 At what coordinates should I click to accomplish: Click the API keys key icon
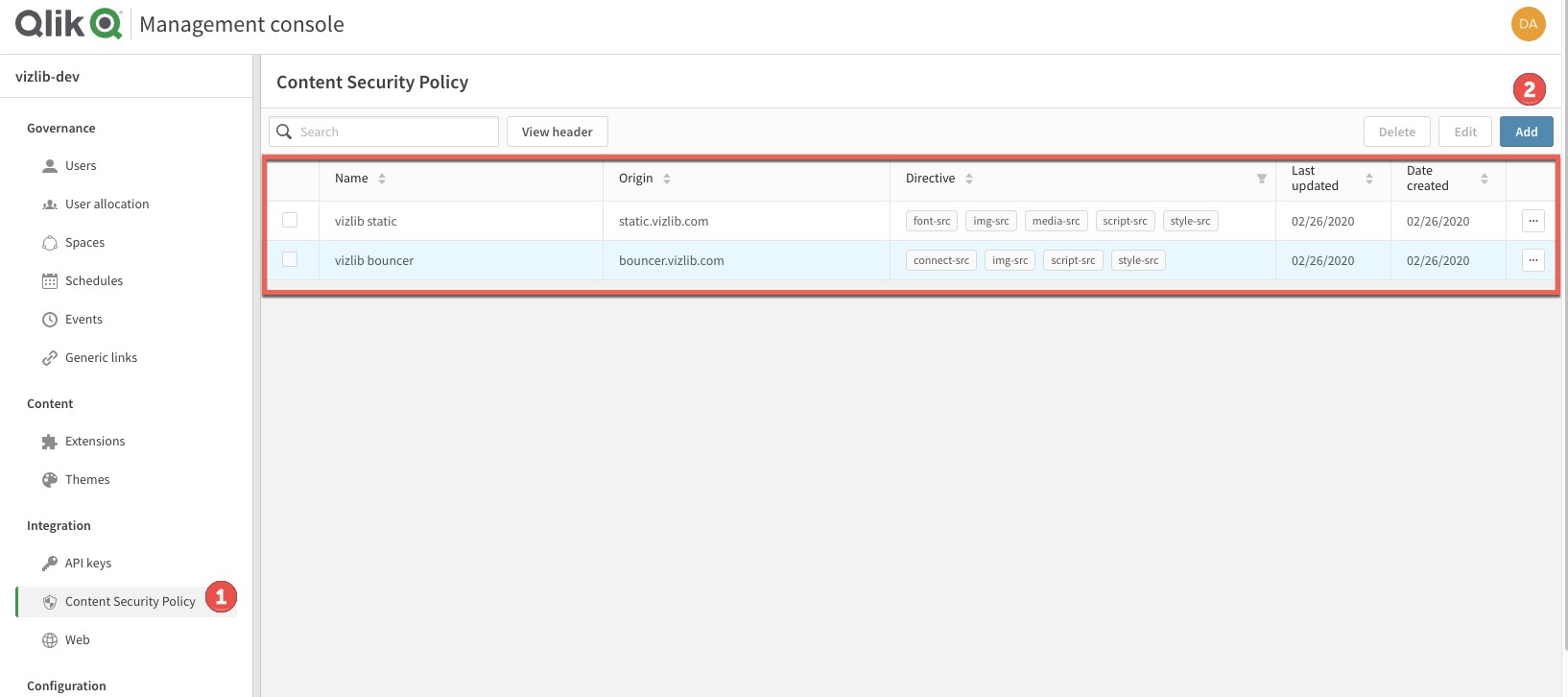tap(50, 564)
